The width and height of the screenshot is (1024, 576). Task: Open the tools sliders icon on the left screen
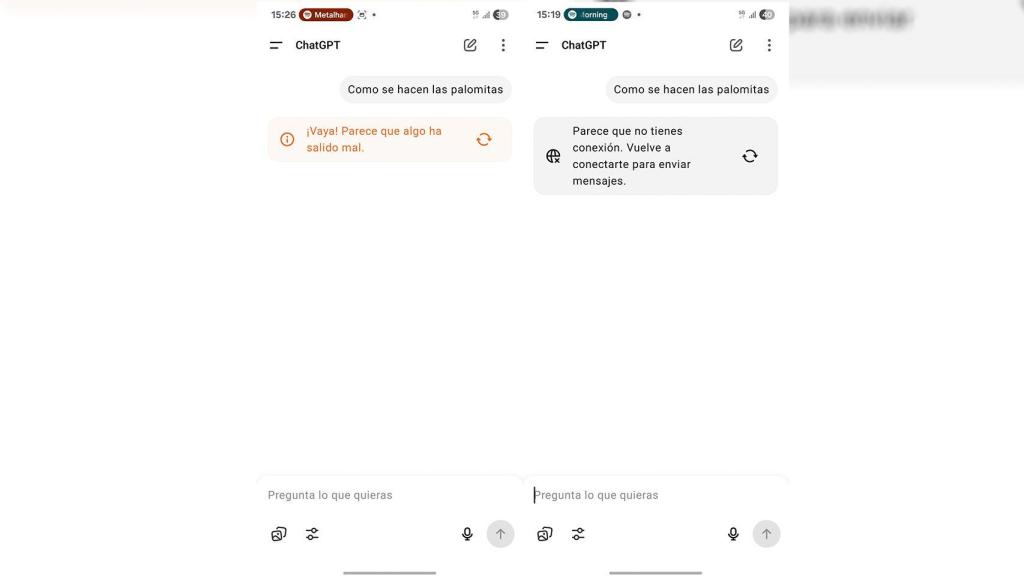[312, 534]
